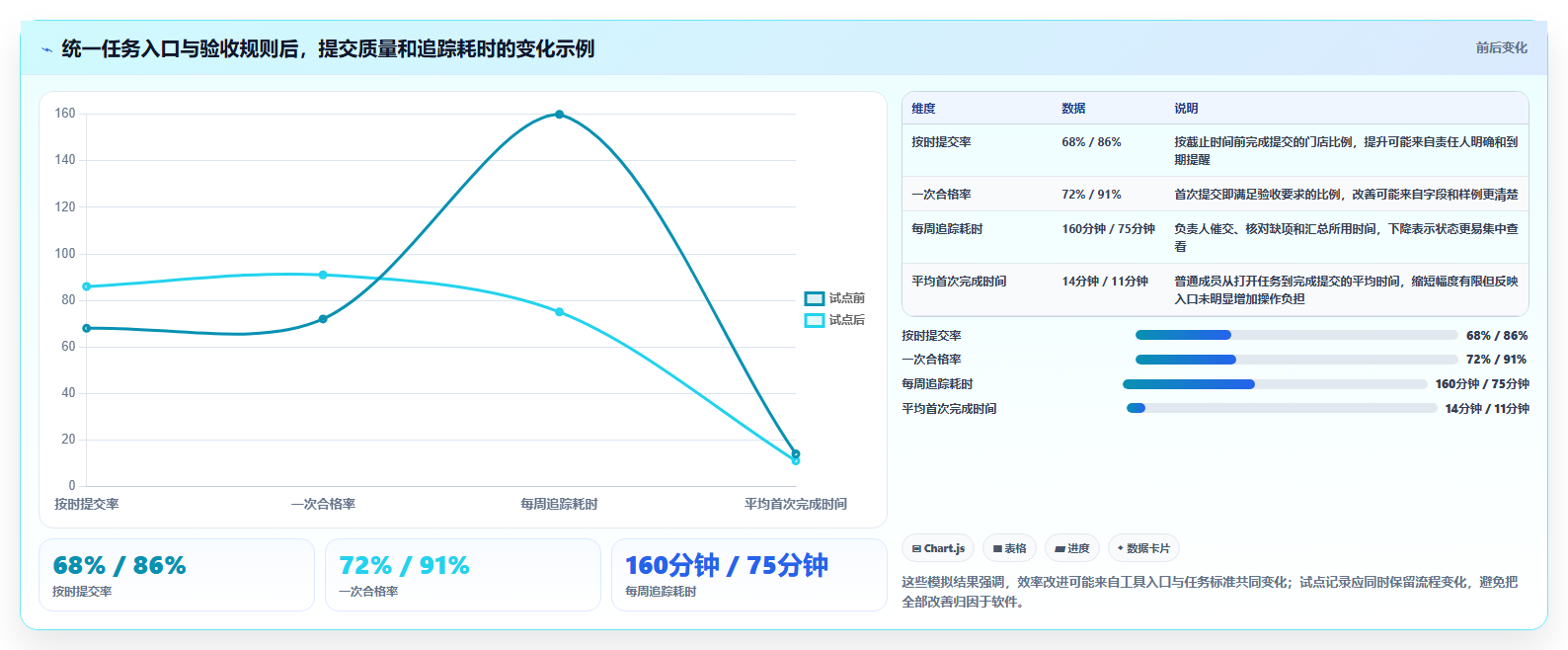
Task: Open the 160分钟 / 75分钟 KPI card
Action: (x=749, y=575)
